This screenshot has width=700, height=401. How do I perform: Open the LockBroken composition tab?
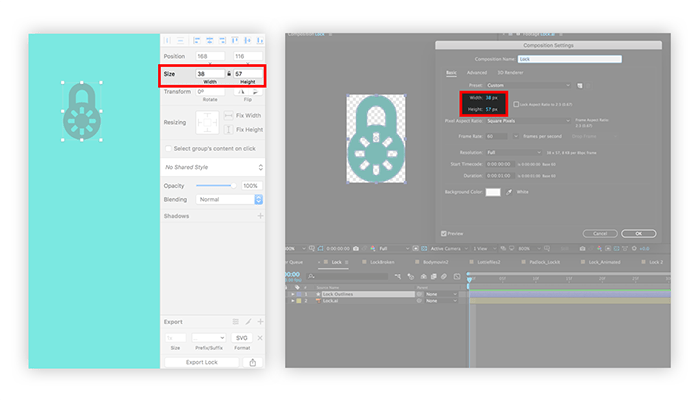[x=382, y=262]
